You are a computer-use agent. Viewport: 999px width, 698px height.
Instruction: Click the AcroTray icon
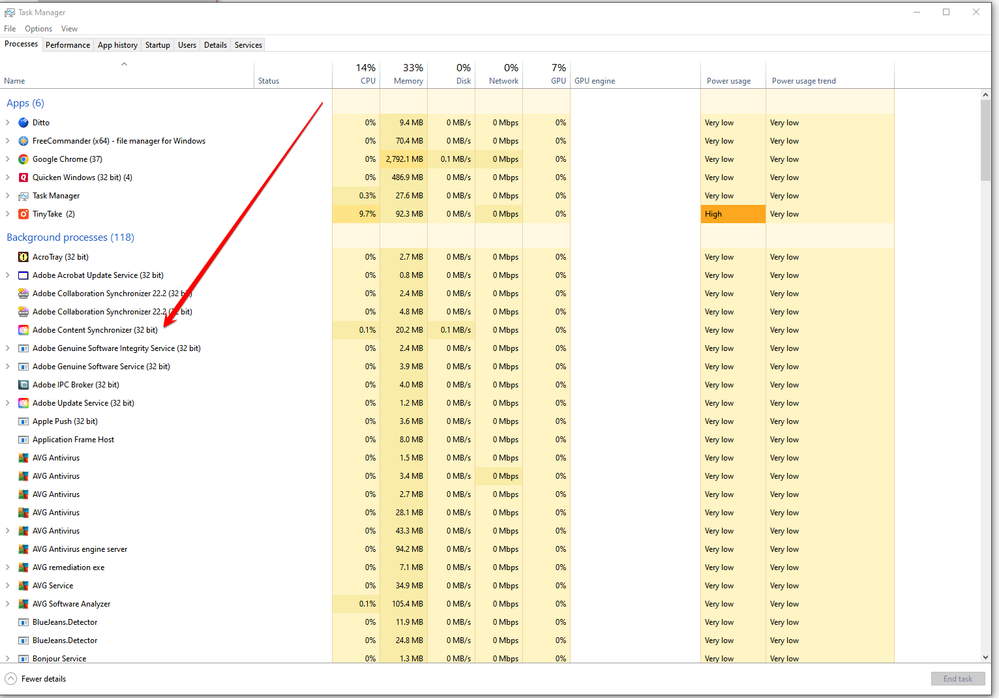click(x=24, y=257)
